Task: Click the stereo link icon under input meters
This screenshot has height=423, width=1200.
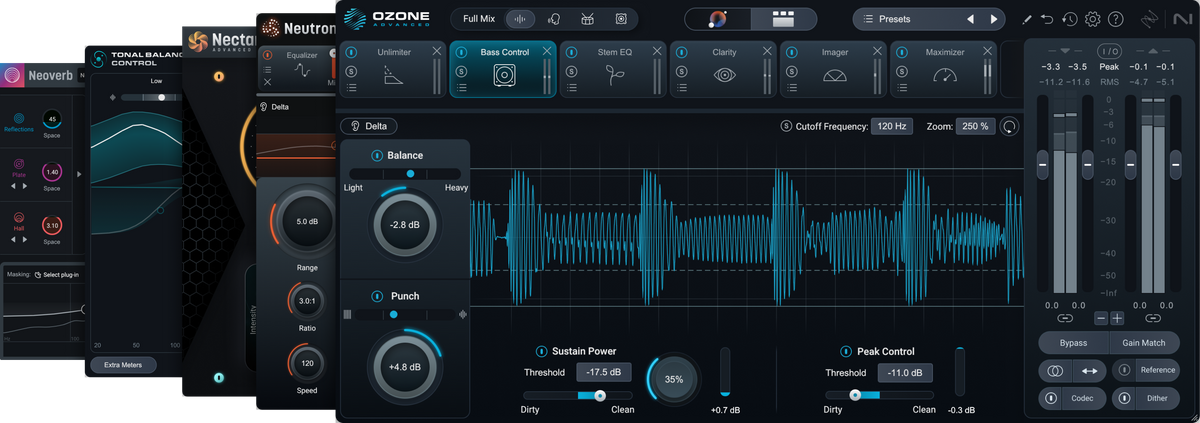Action: pyautogui.click(x=1065, y=318)
